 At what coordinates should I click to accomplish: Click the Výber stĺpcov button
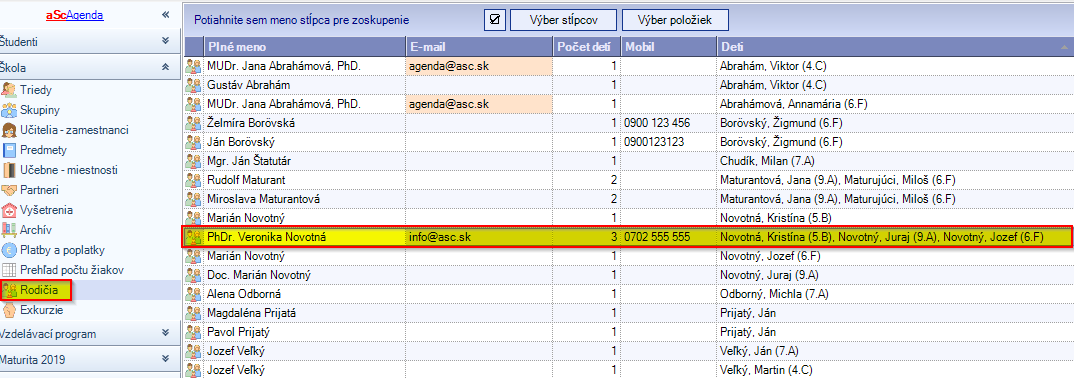tap(564, 20)
